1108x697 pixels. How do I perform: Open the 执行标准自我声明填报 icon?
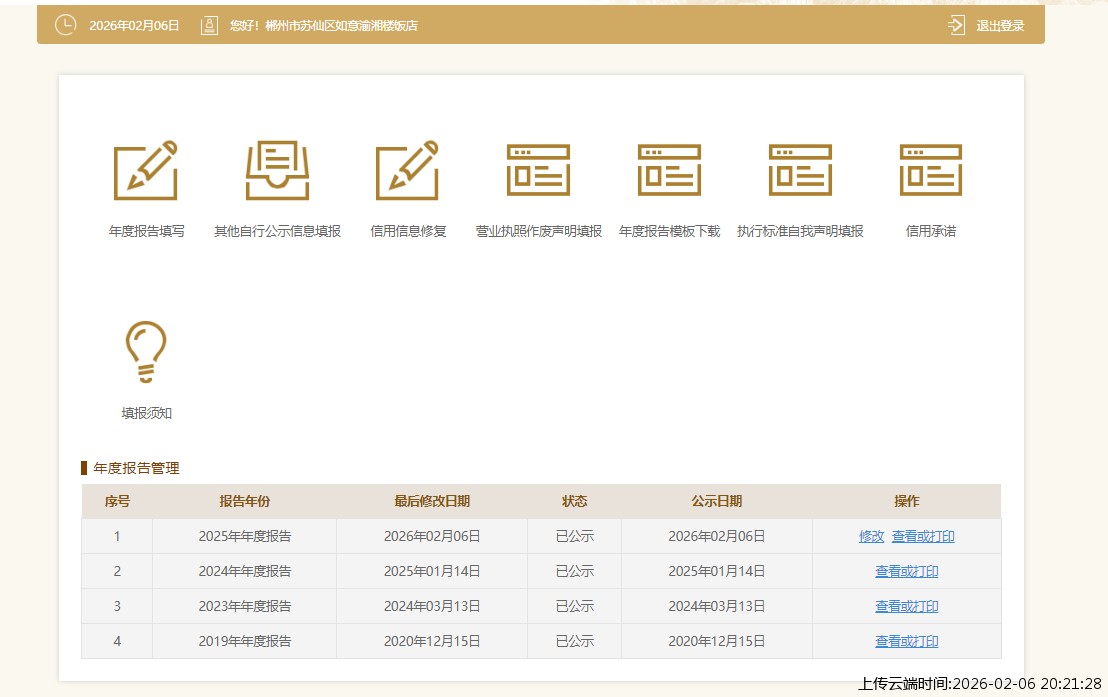point(800,170)
